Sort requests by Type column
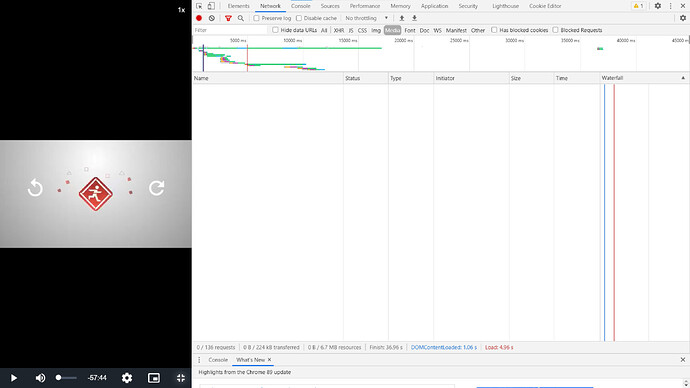The height and width of the screenshot is (388, 690). click(x=411, y=78)
